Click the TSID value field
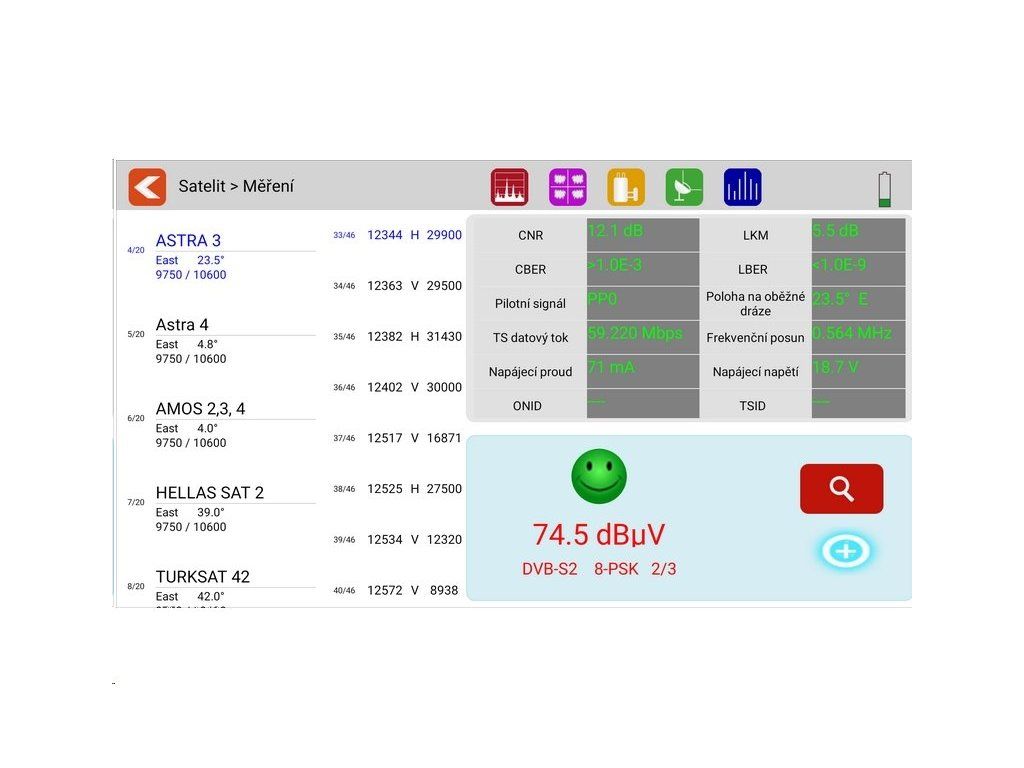Image resolution: width=1024 pixels, height=768 pixels. (858, 404)
